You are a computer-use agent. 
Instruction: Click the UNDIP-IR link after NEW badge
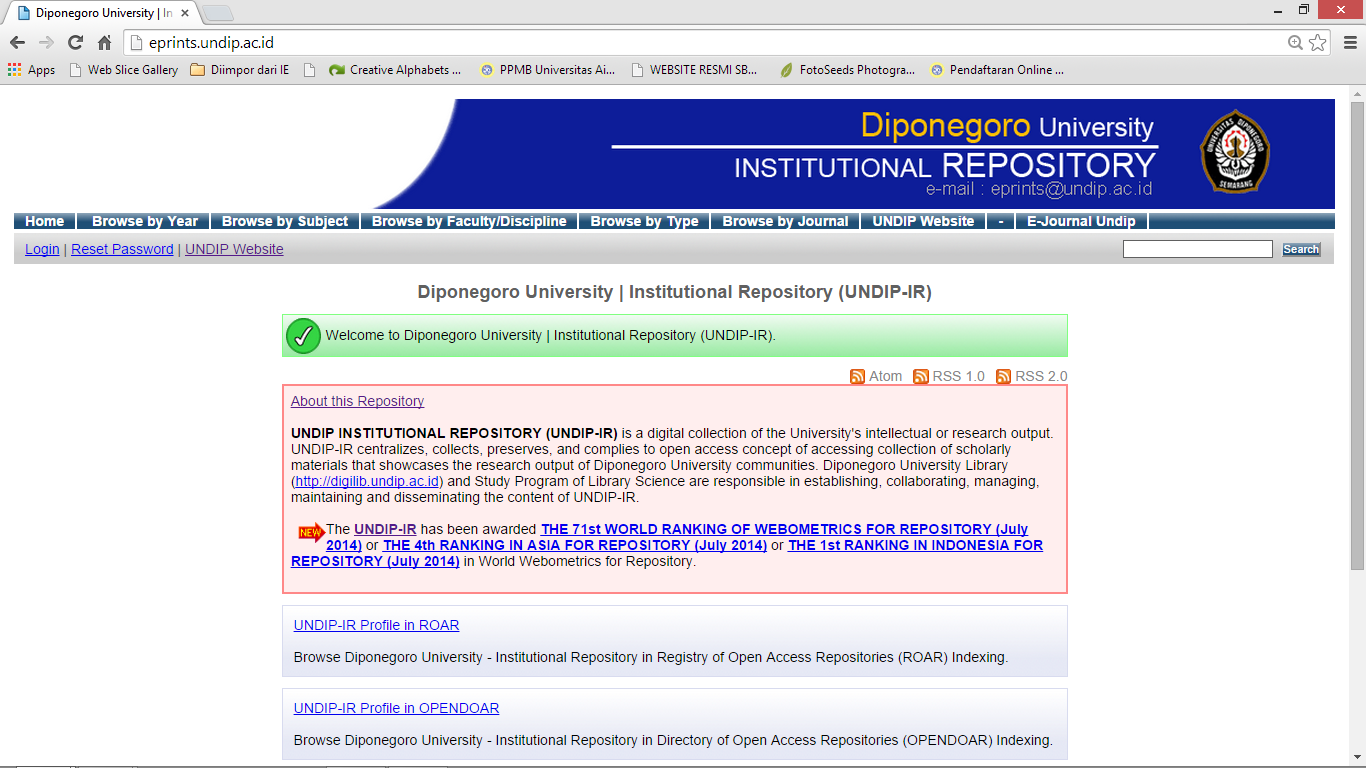[x=385, y=529]
